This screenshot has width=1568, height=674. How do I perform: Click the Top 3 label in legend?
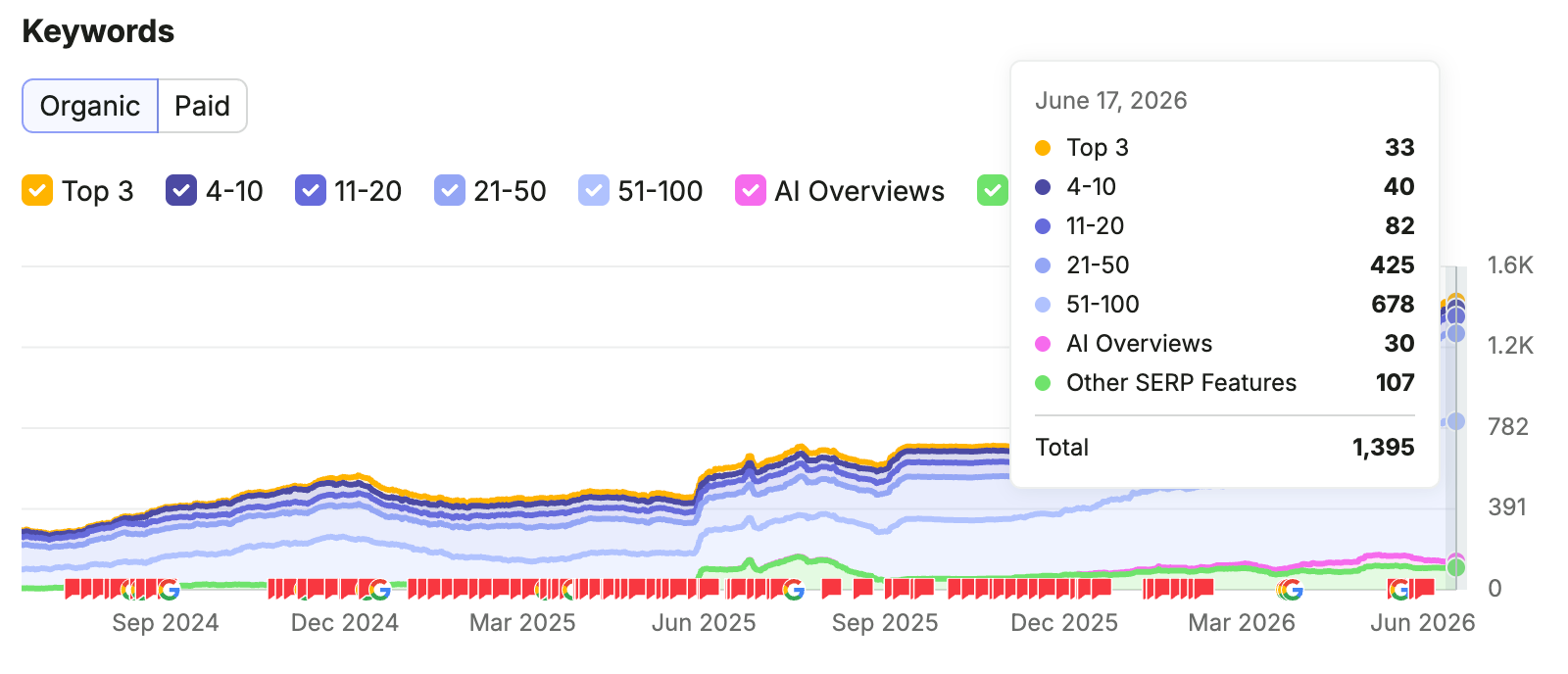[x=98, y=191]
